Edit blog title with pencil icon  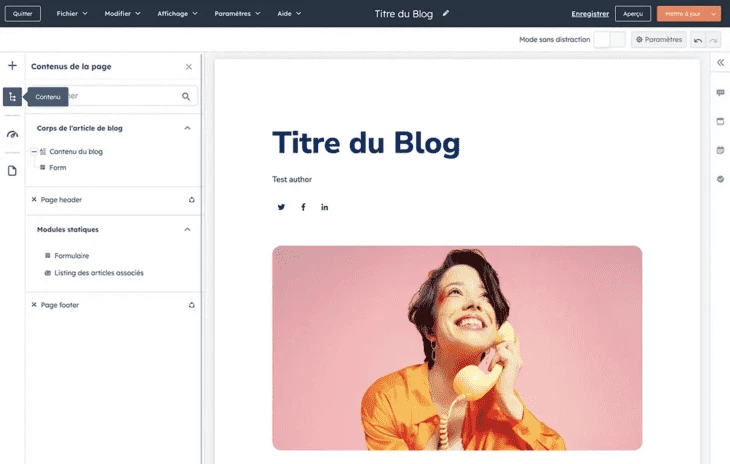[446, 13]
